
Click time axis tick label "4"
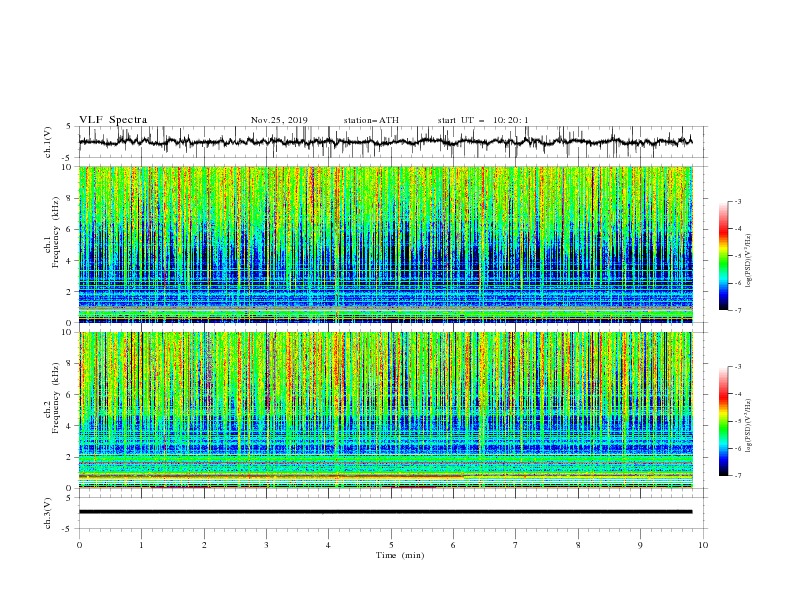(x=329, y=545)
